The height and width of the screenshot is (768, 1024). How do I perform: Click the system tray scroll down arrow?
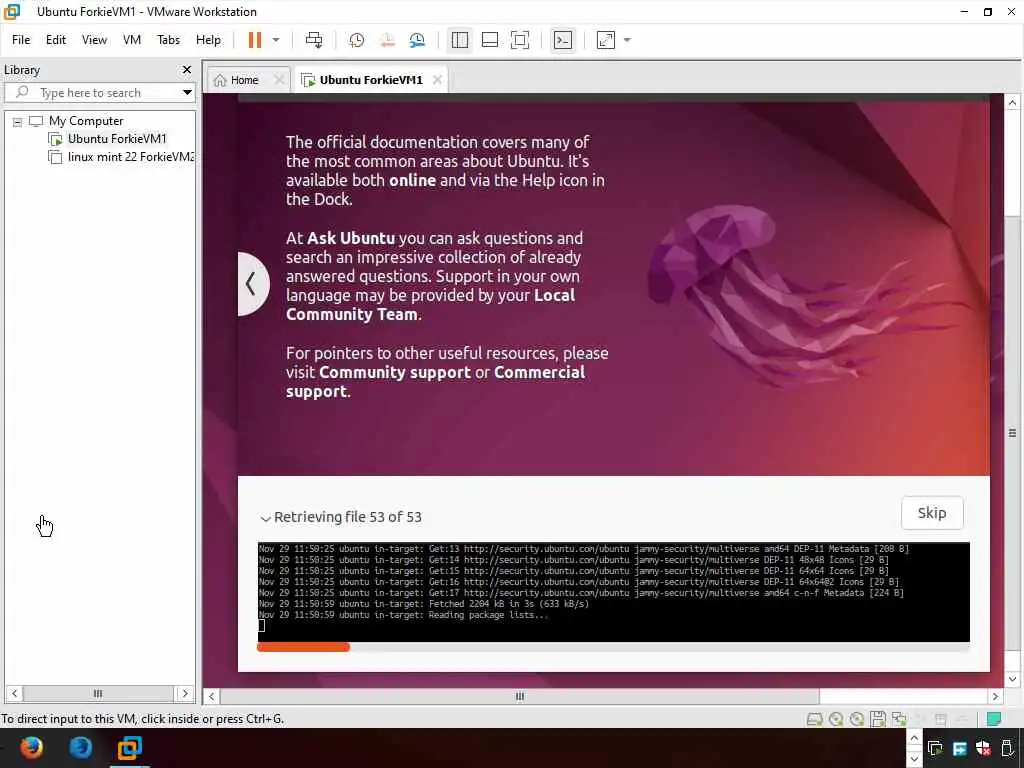(914, 759)
